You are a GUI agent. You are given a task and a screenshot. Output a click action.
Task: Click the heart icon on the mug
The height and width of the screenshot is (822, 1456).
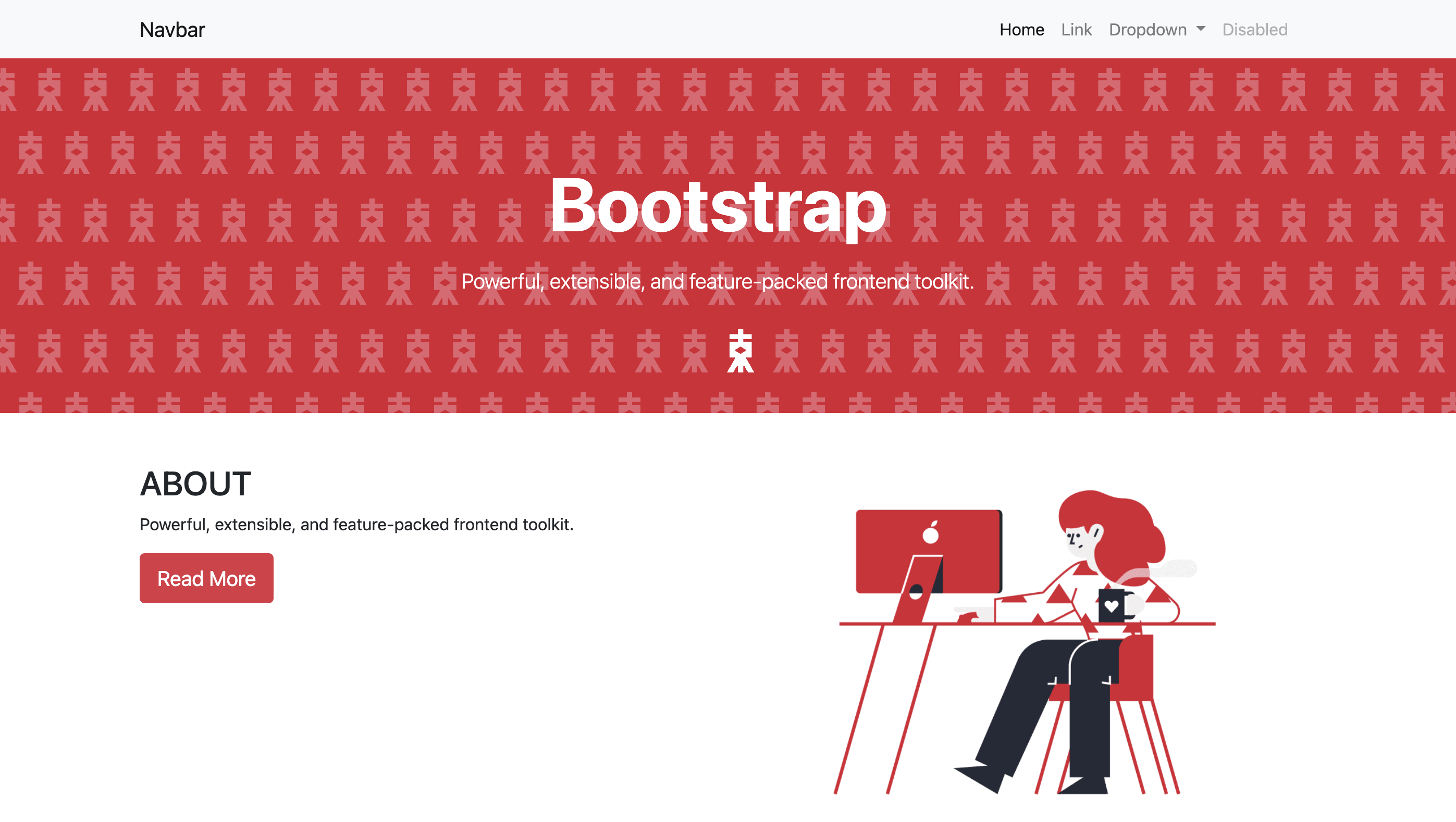[x=1111, y=606]
